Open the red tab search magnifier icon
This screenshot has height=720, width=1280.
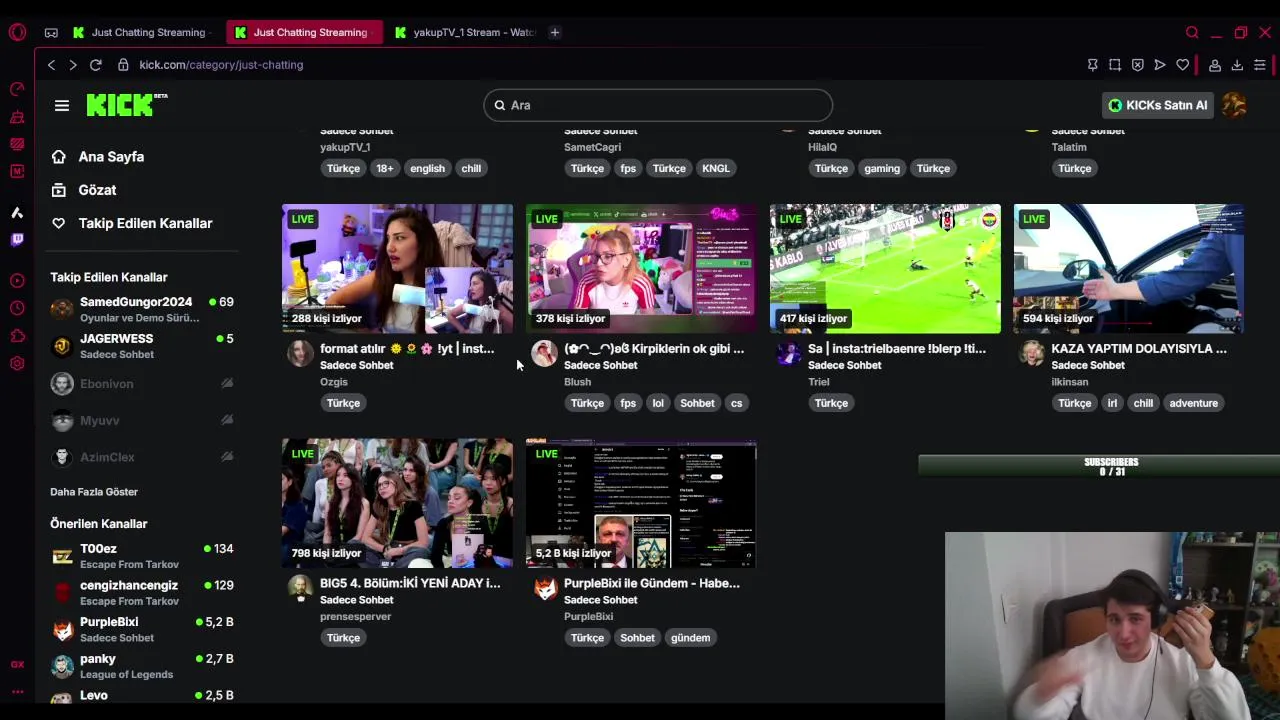tap(1192, 32)
